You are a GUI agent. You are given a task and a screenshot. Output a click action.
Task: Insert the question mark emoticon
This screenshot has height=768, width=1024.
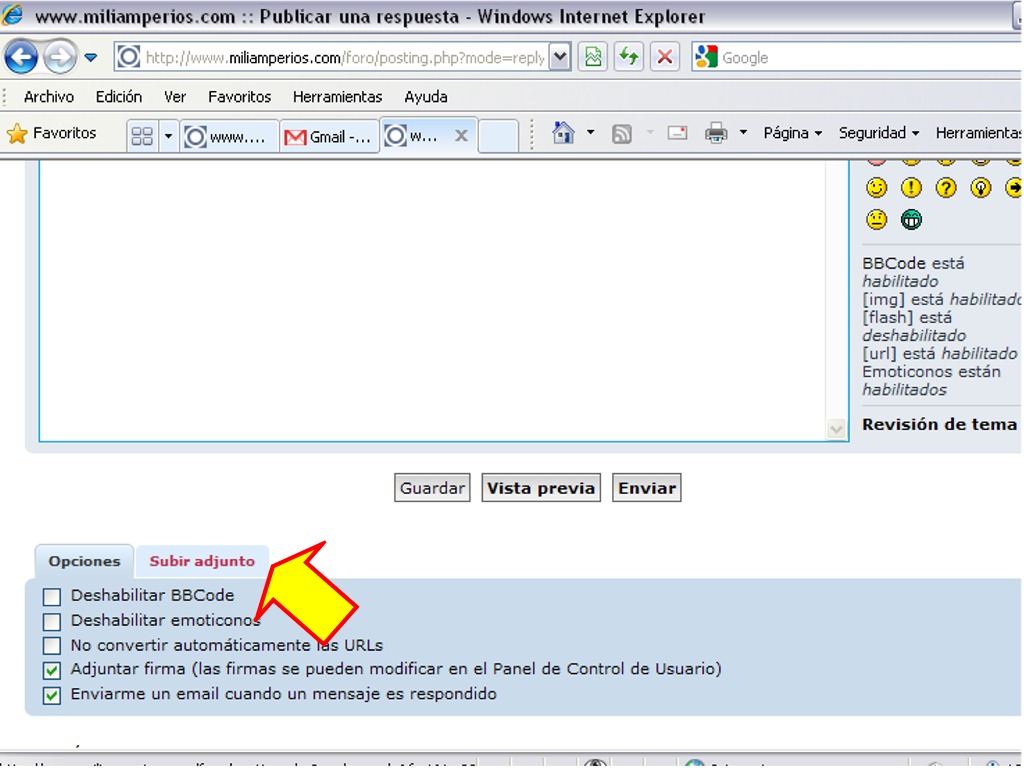(946, 188)
